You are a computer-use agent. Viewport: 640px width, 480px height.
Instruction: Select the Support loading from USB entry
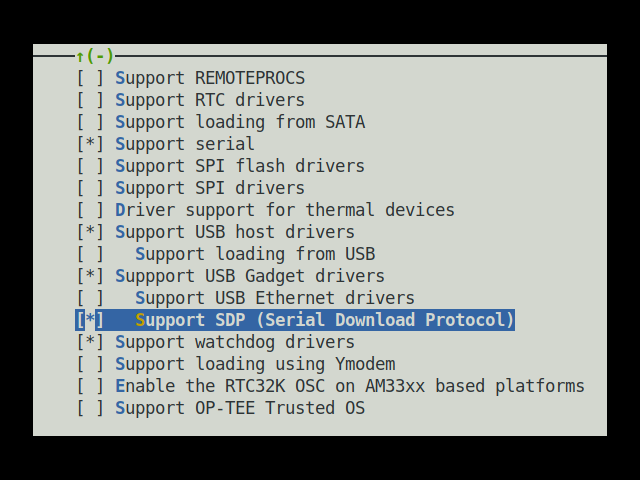tap(255, 254)
